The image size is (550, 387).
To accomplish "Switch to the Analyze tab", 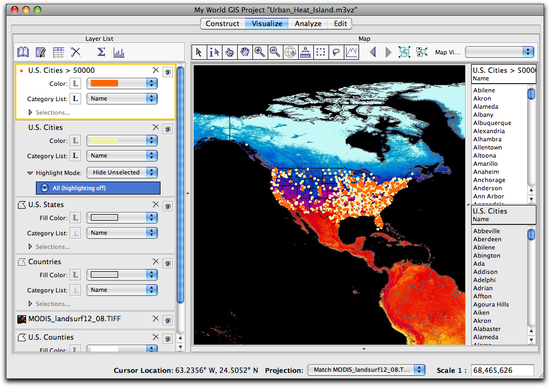I will [308, 24].
